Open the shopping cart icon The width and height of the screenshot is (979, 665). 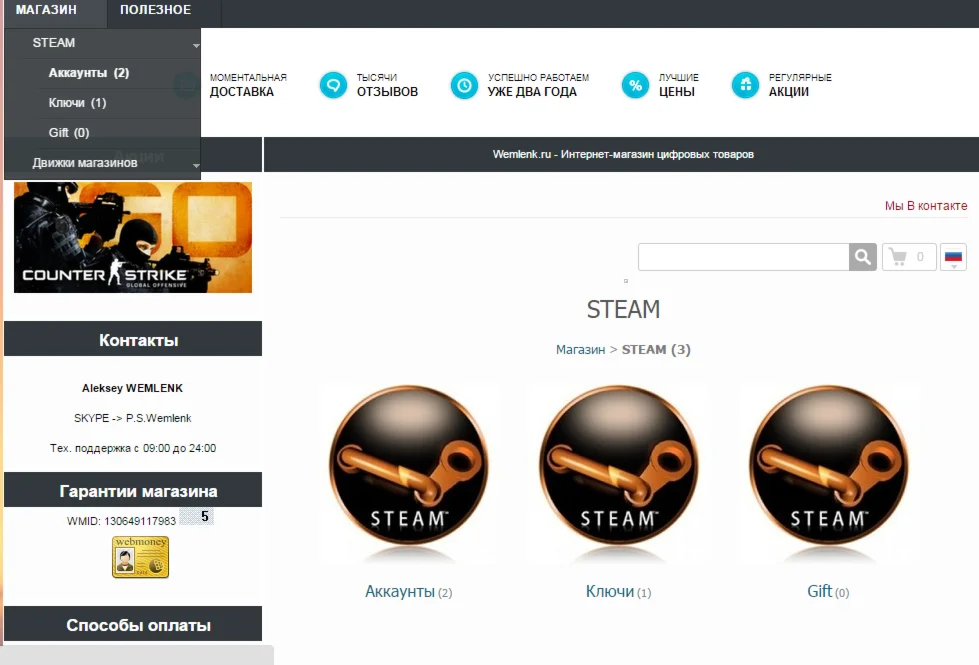(909, 257)
